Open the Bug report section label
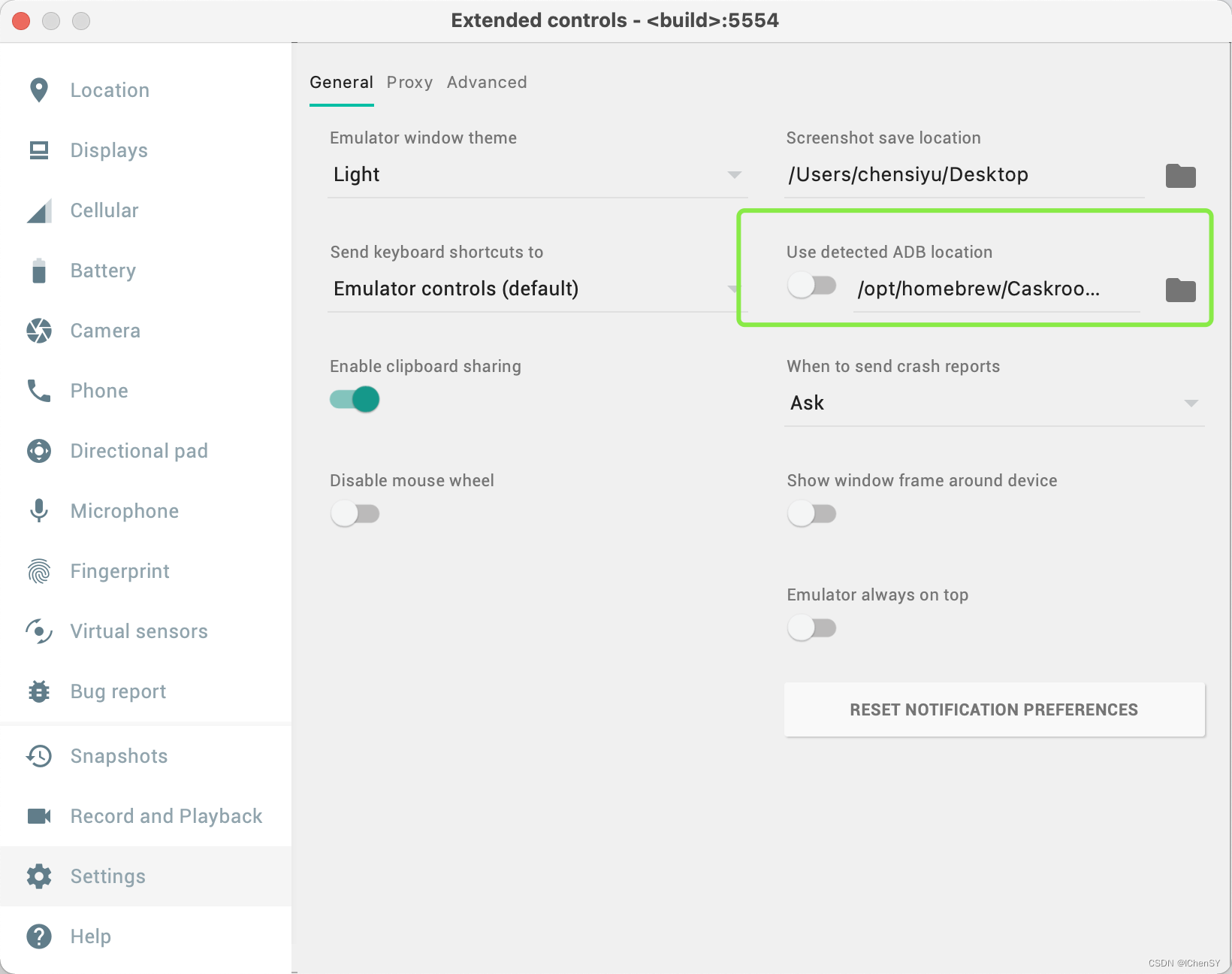This screenshot has height=974, width=1232. (x=118, y=691)
